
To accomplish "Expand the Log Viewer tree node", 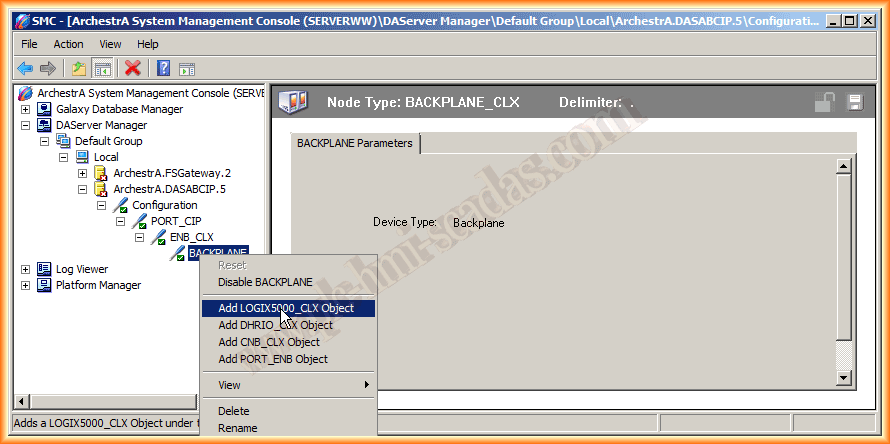I will pos(26,269).
